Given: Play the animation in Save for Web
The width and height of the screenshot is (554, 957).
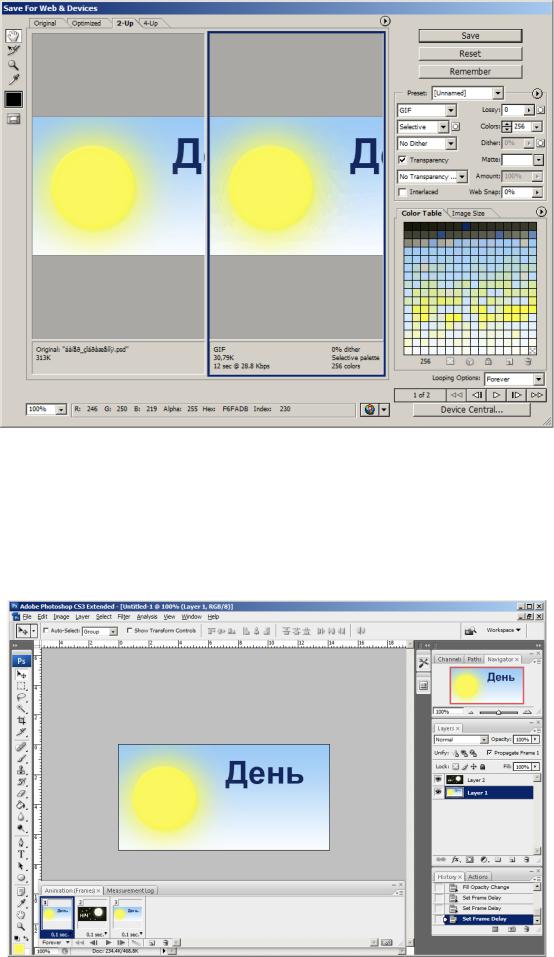Looking at the screenshot, I should [x=497, y=395].
